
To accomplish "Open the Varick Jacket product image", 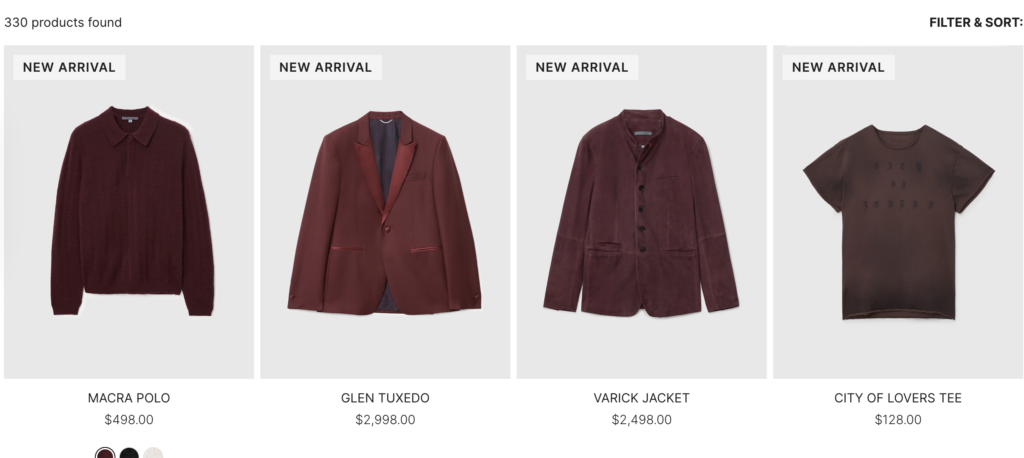I will click(x=641, y=212).
